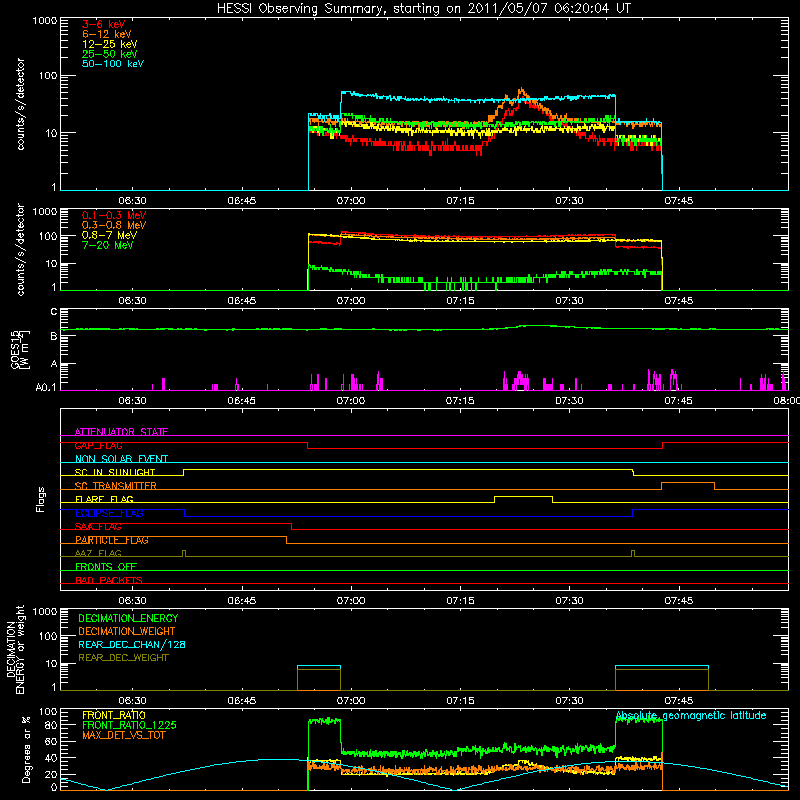This screenshot has width=800, height=800.
Task: Select the ATTENUATOR_STATE flag label
Action: pyautogui.click(x=121, y=432)
